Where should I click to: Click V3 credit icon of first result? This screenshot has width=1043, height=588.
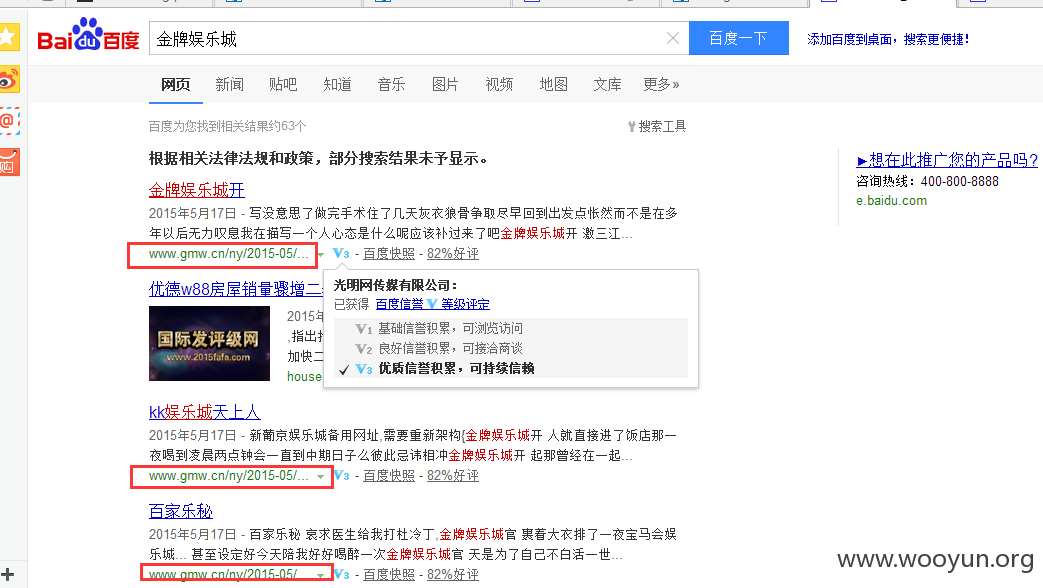[x=341, y=253]
